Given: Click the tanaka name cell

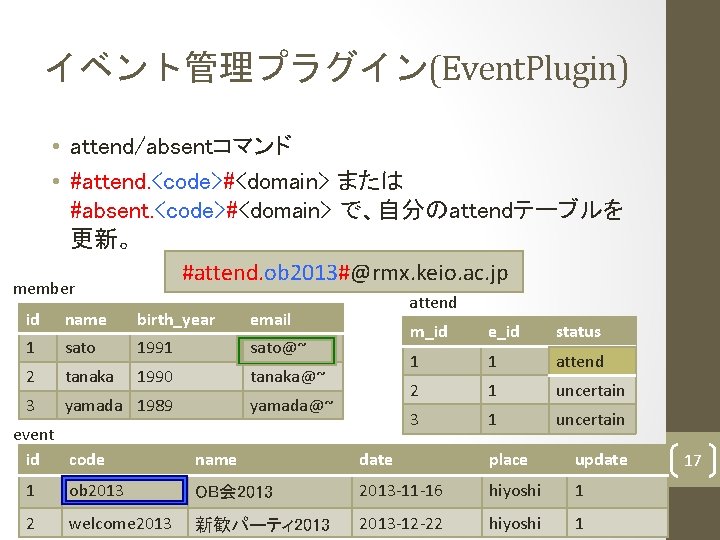Looking at the screenshot, I should click(93, 377).
